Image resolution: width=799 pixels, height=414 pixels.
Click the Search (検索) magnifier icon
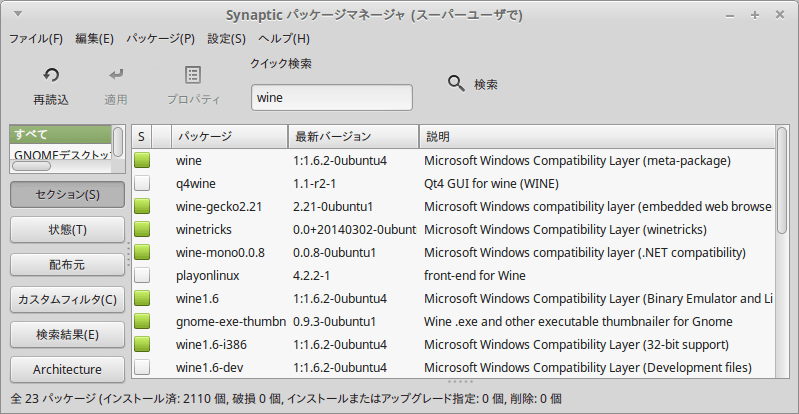pyautogui.click(x=456, y=84)
